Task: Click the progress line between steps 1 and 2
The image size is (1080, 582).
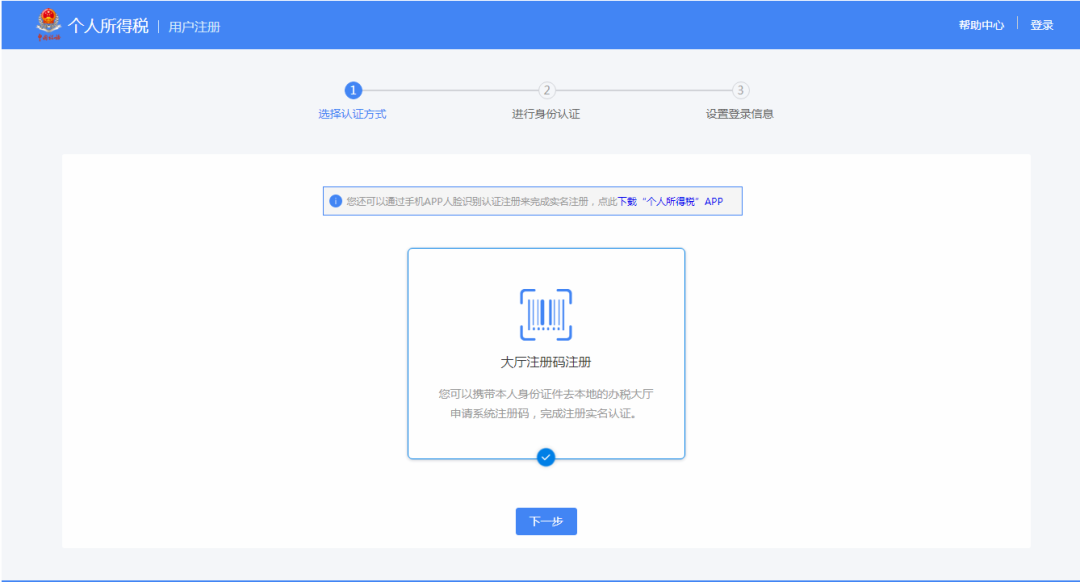Action: coord(450,90)
